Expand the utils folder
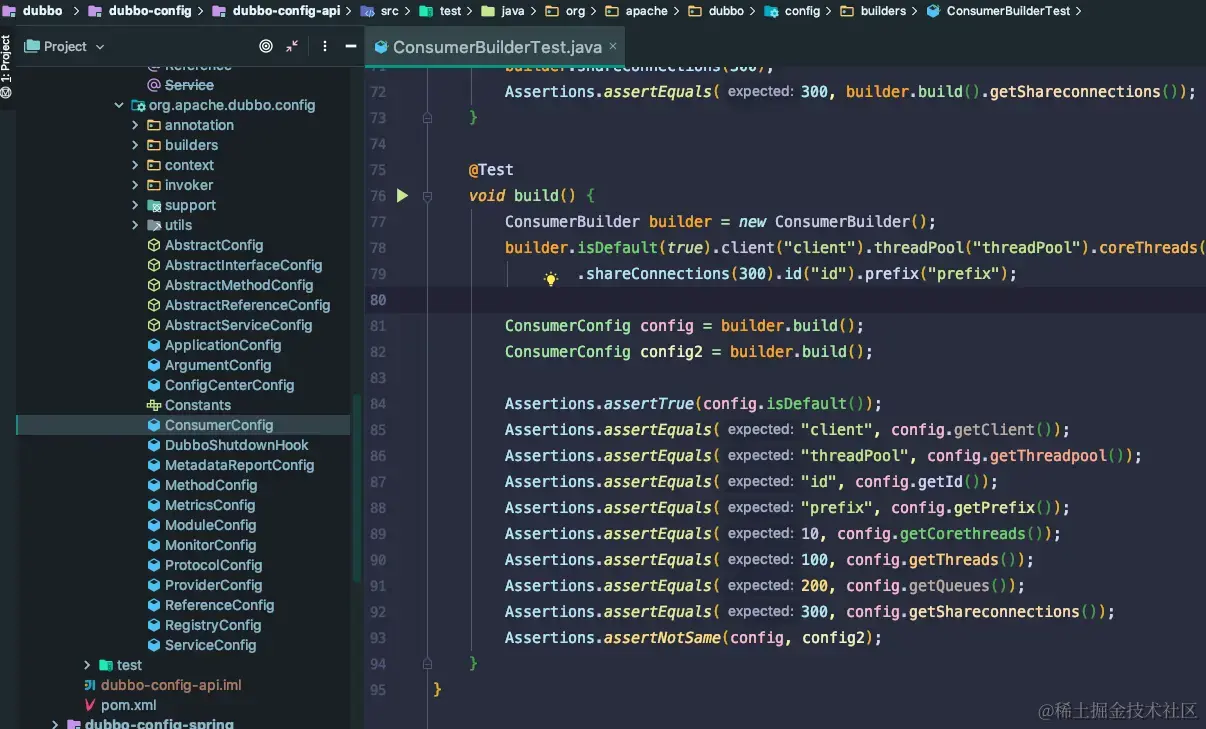This screenshot has height=729, width=1206. coord(136,225)
